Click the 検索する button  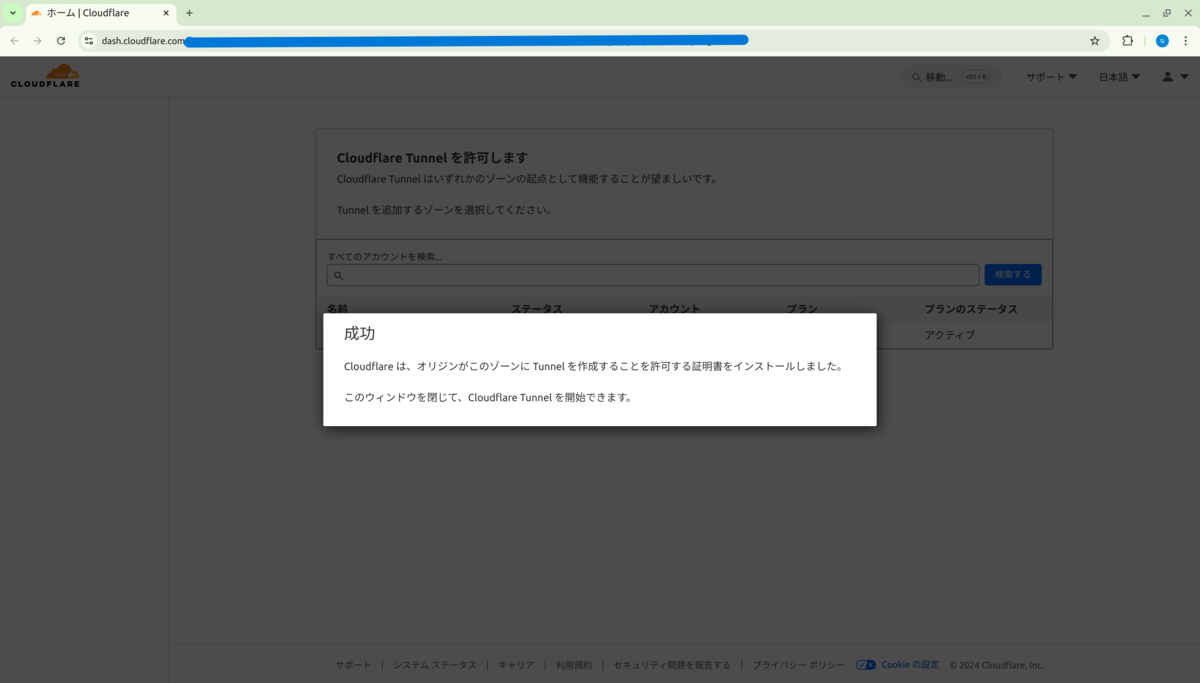[x=1013, y=274]
